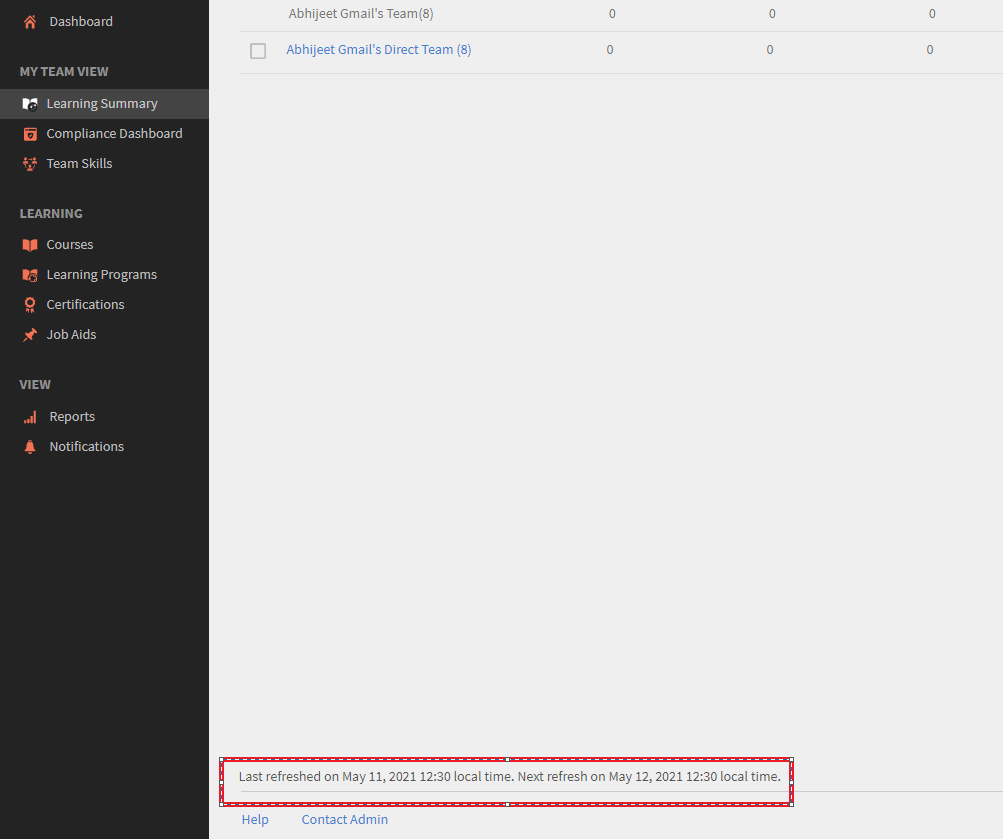Click the zero count for Abhijeet Gmail's Team

coord(610,12)
